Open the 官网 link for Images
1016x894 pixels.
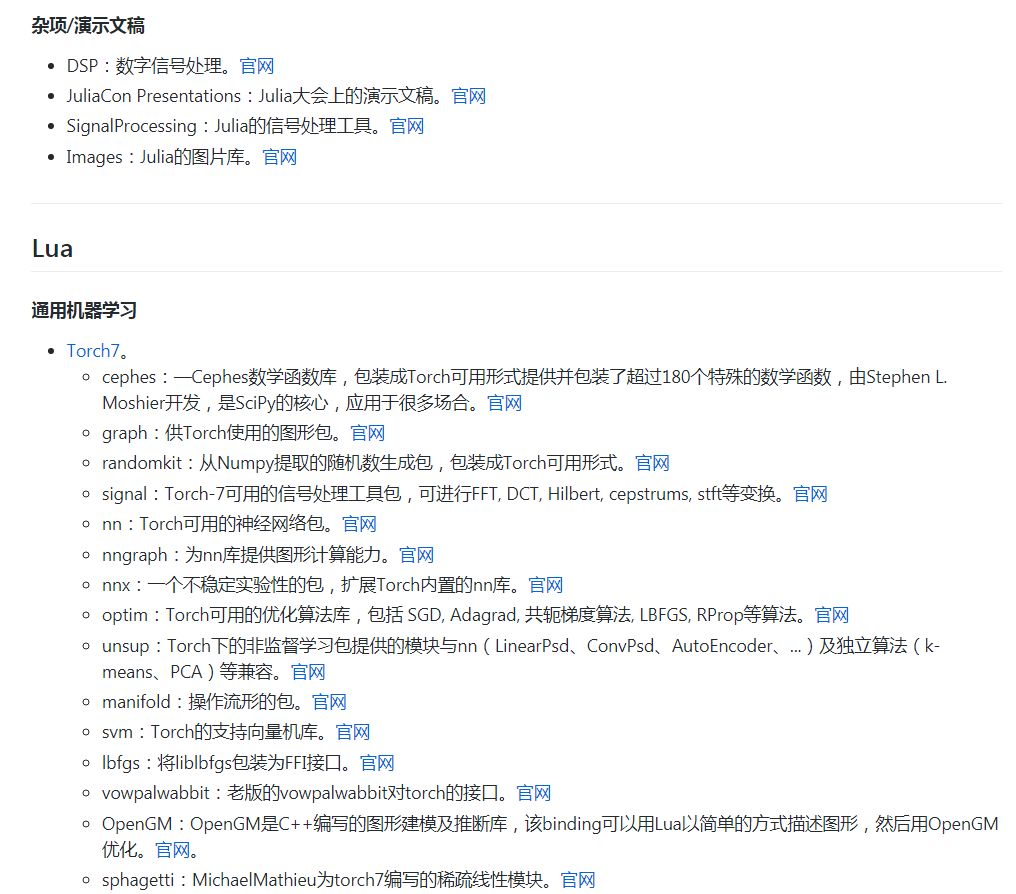280,157
